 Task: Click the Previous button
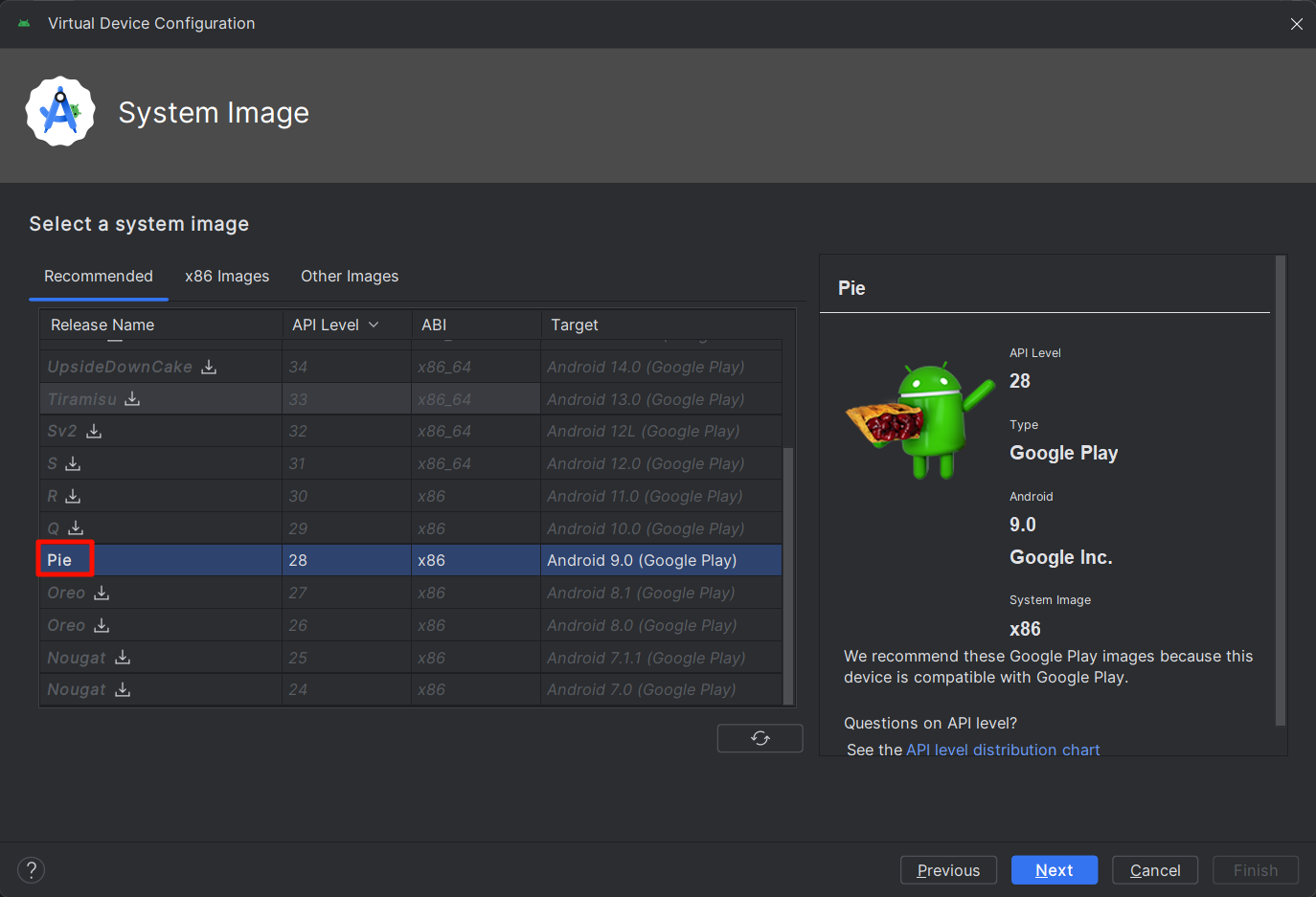[x=948, y=870]
